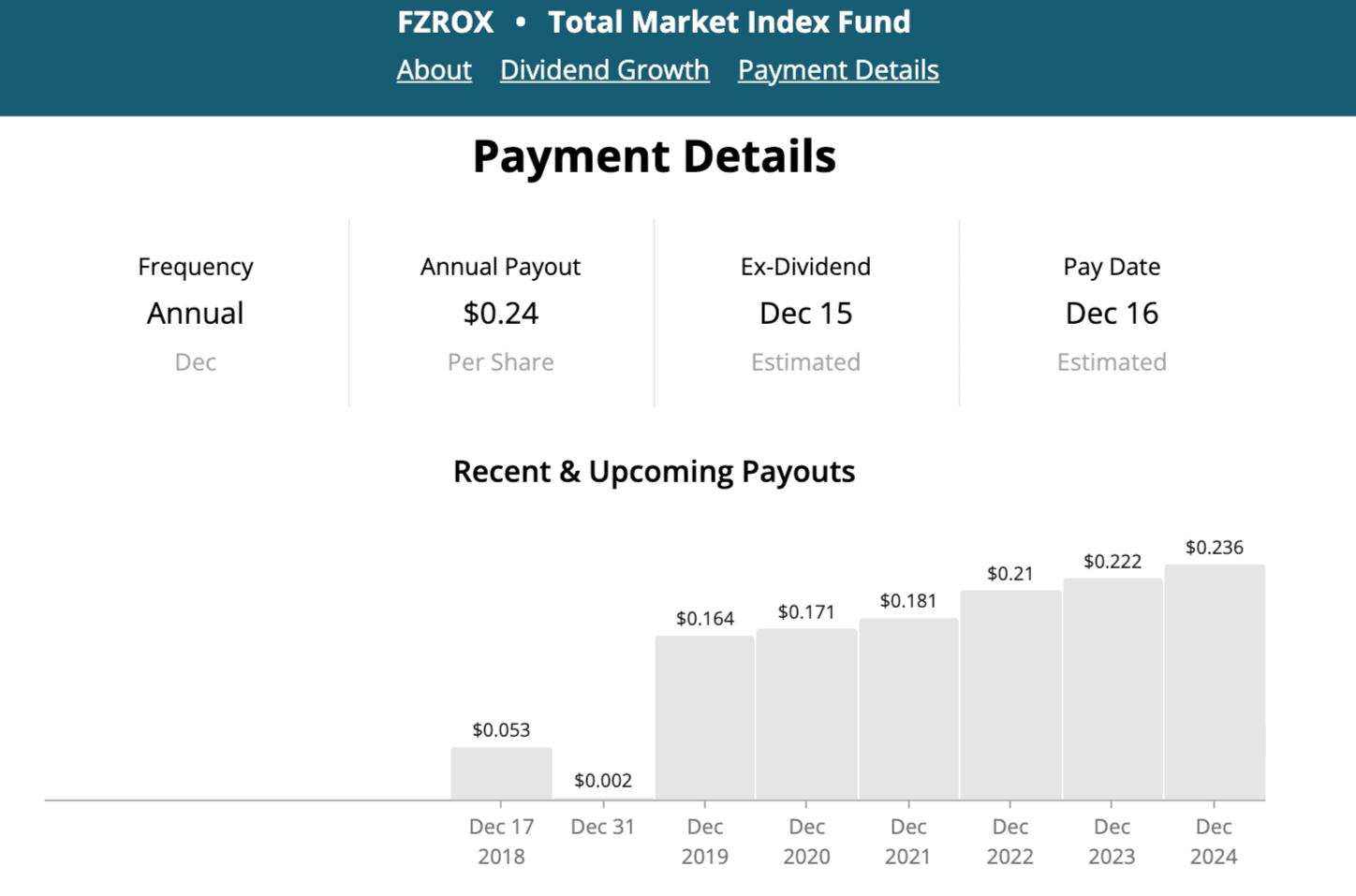Click the Dec 2021 payout bar
The height and width of the screenshot is (896, 1356).
908,709
